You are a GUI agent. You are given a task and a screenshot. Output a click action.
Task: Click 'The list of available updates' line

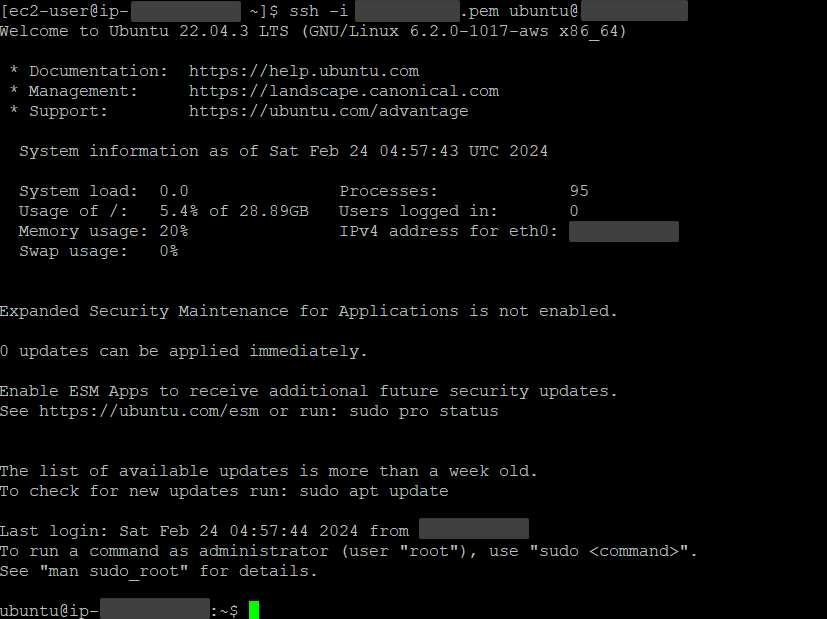(268, 471)
